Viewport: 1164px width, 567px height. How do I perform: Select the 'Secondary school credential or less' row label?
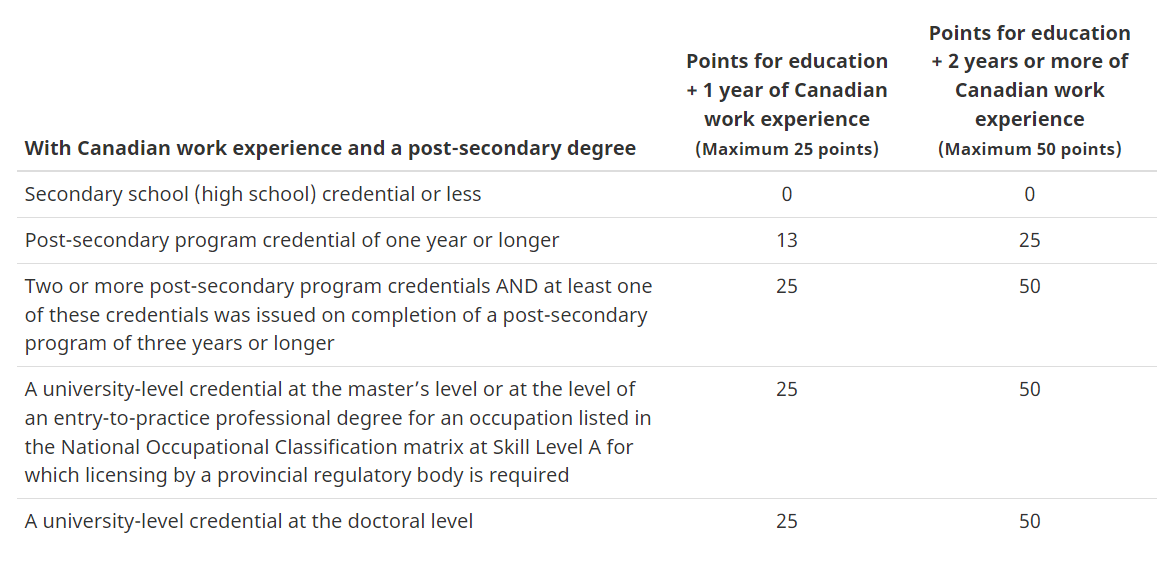pyautogui.click(x=253, y=194)
